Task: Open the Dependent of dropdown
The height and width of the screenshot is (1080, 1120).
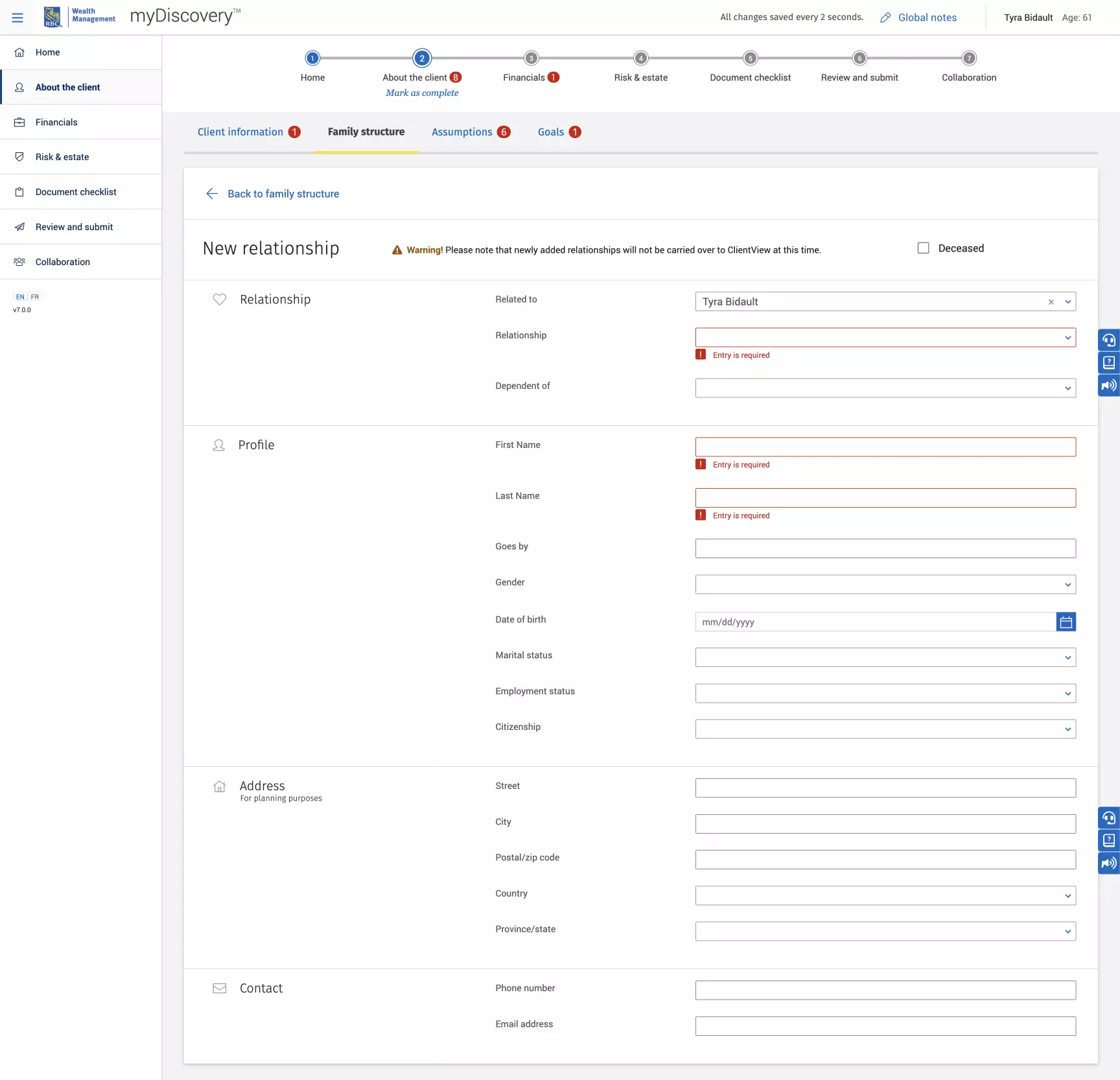Action: click(885, 388)
